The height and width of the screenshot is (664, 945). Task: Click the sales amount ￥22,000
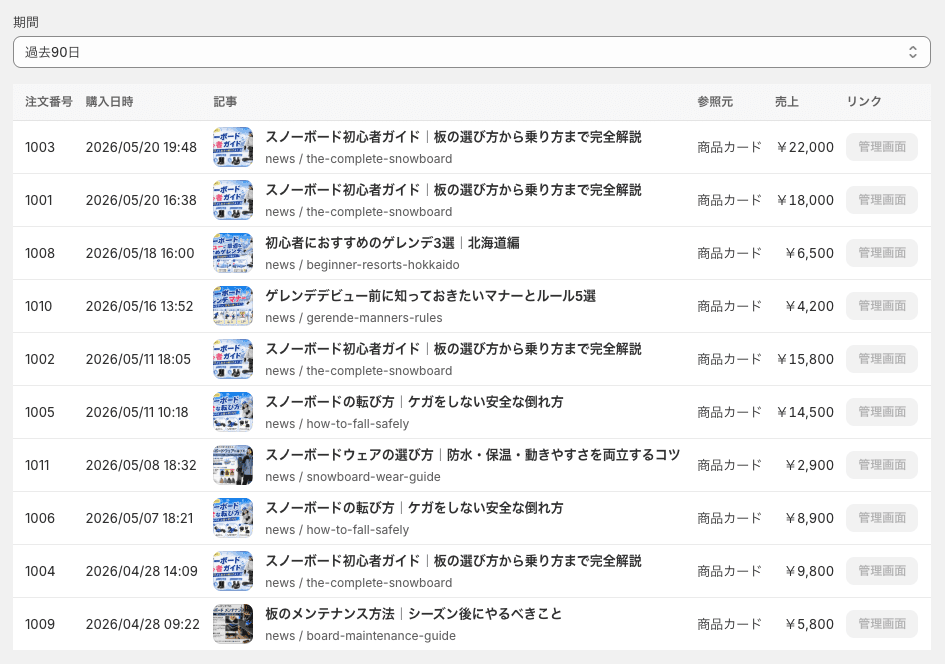805,147
